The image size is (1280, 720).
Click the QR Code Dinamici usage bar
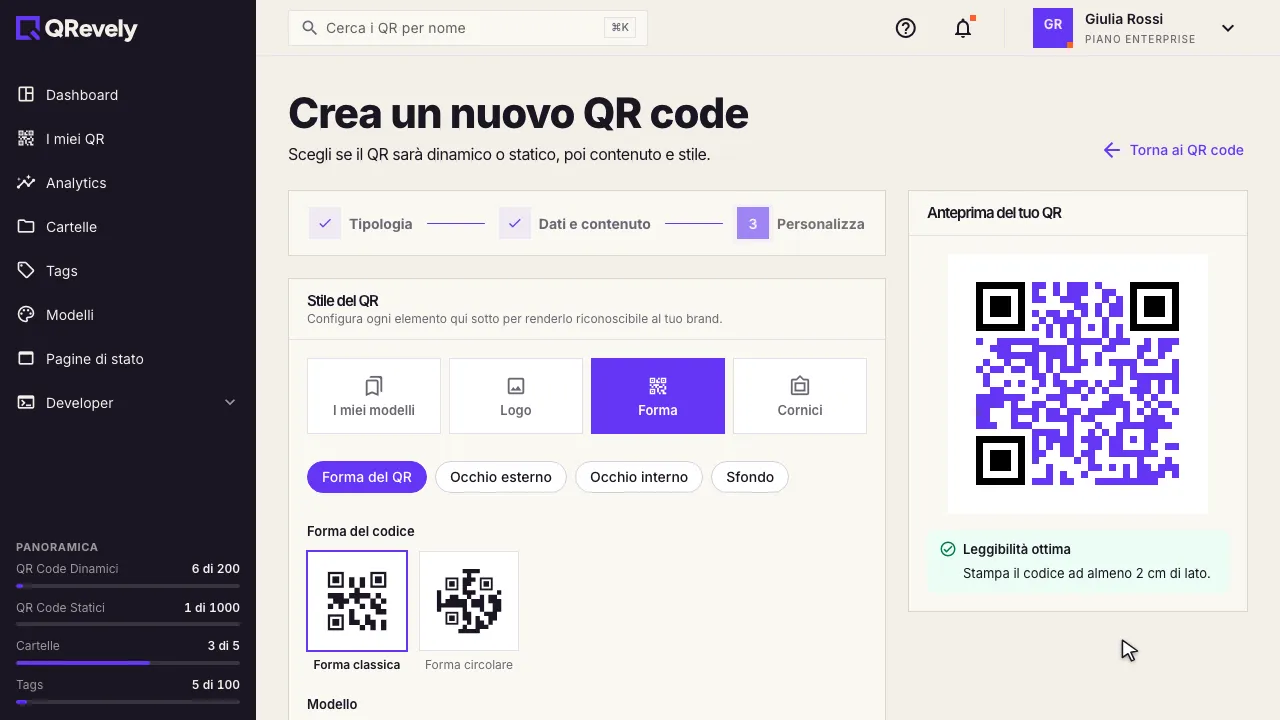pyautogui.click(x=128, y=586)
